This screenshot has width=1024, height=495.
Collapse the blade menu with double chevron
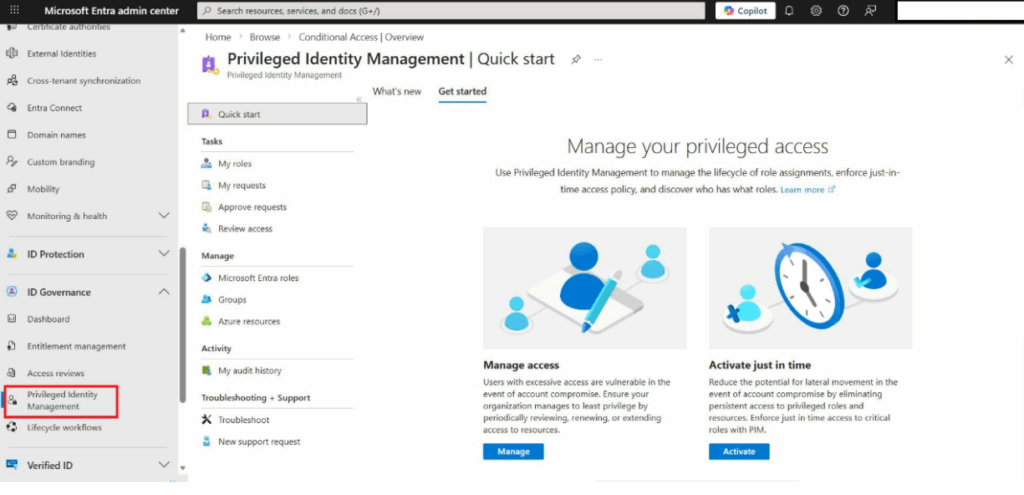(x=359, y=99)
